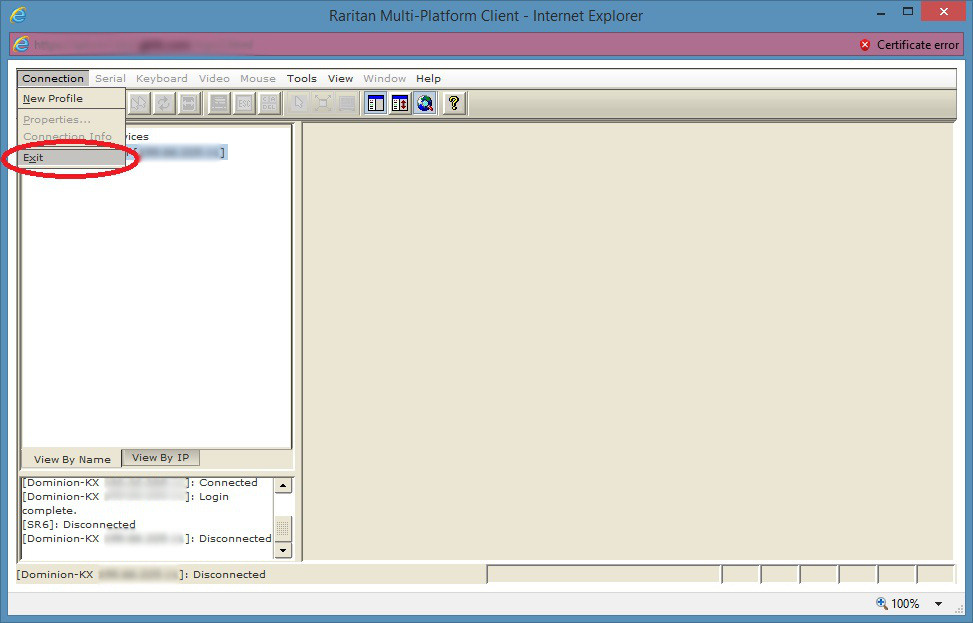
Task: Click the toolbar icon right of the Connection menu dropdown
Action: [x=139, y=104]
